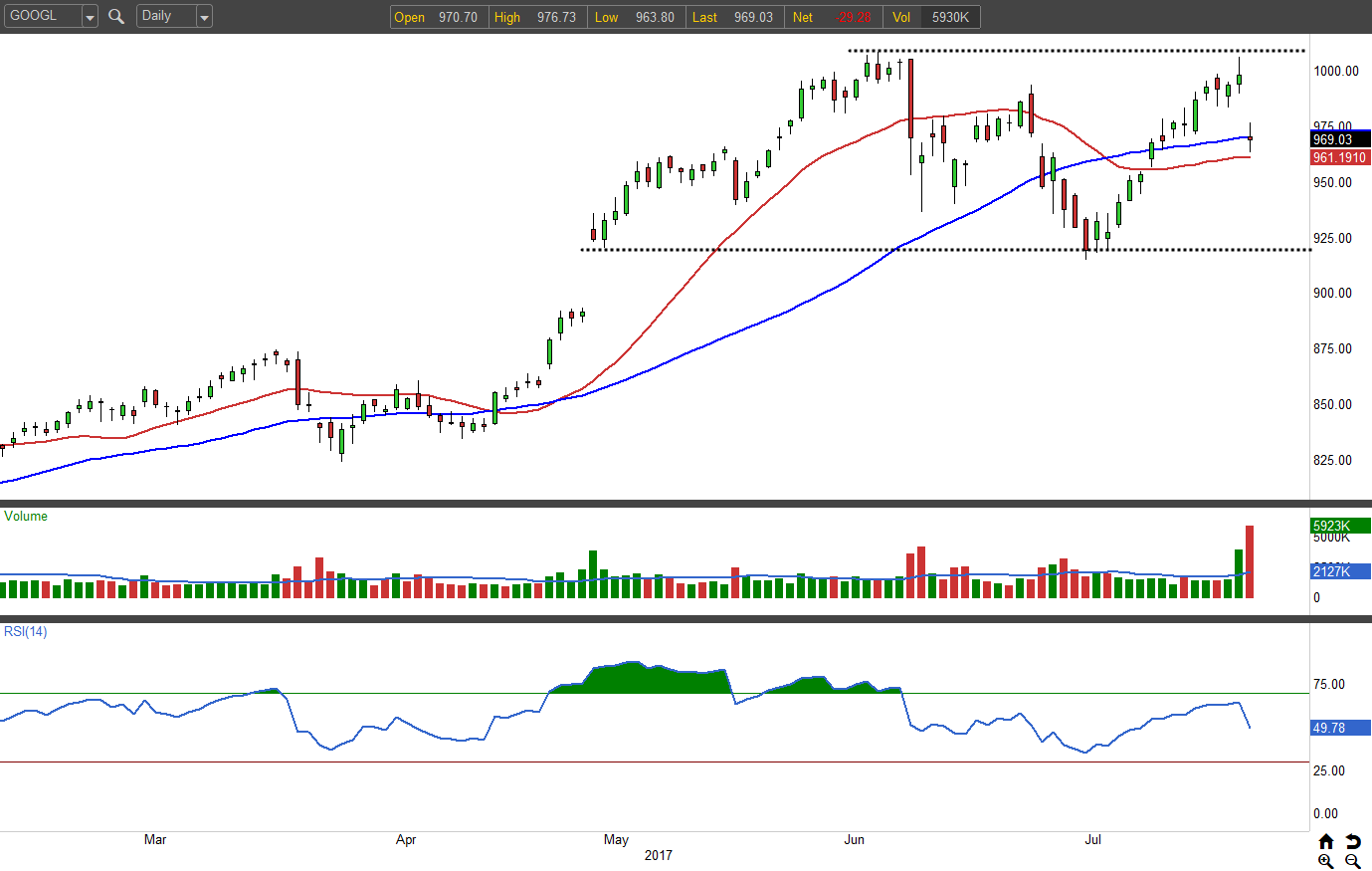Expand the Daily timeframe dropdown arrow
The image size is (1372, 871).
[204, 17]
